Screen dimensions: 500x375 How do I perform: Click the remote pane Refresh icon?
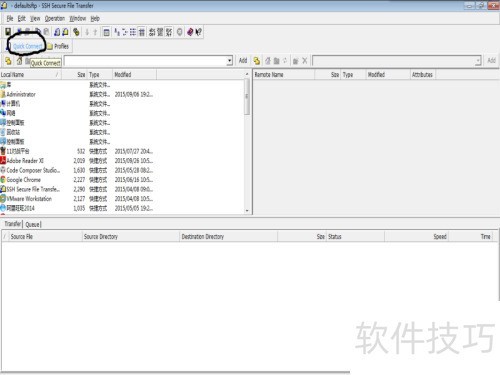[x=285, y=61]
